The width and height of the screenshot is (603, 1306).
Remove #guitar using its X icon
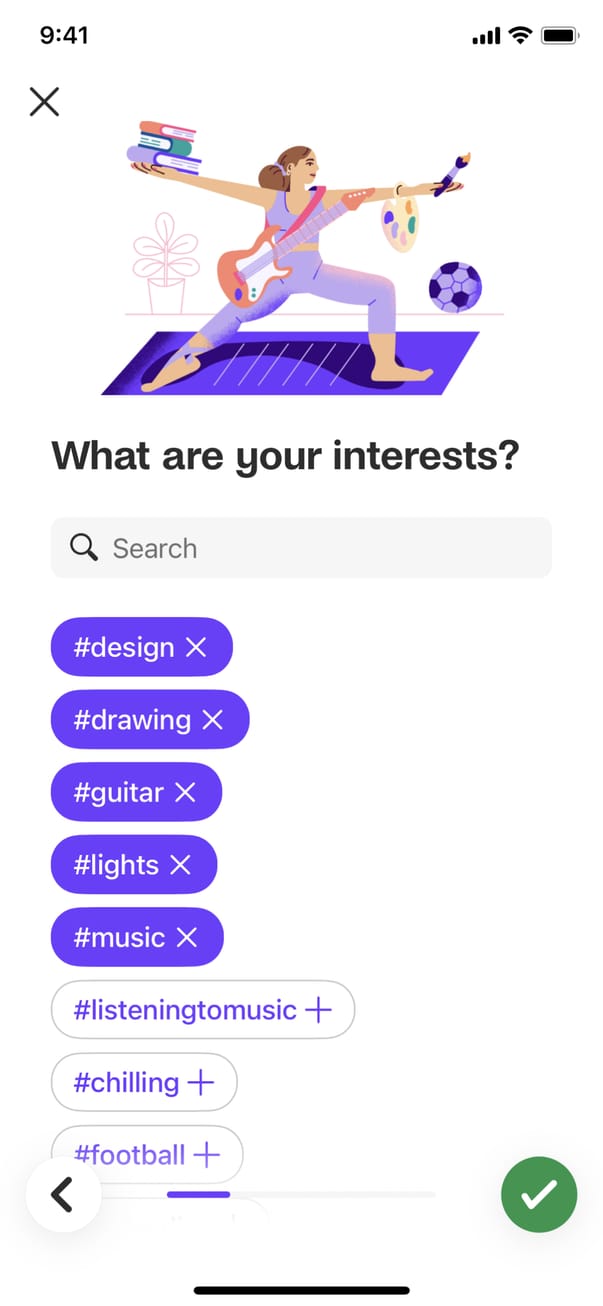tap(185, 793)
